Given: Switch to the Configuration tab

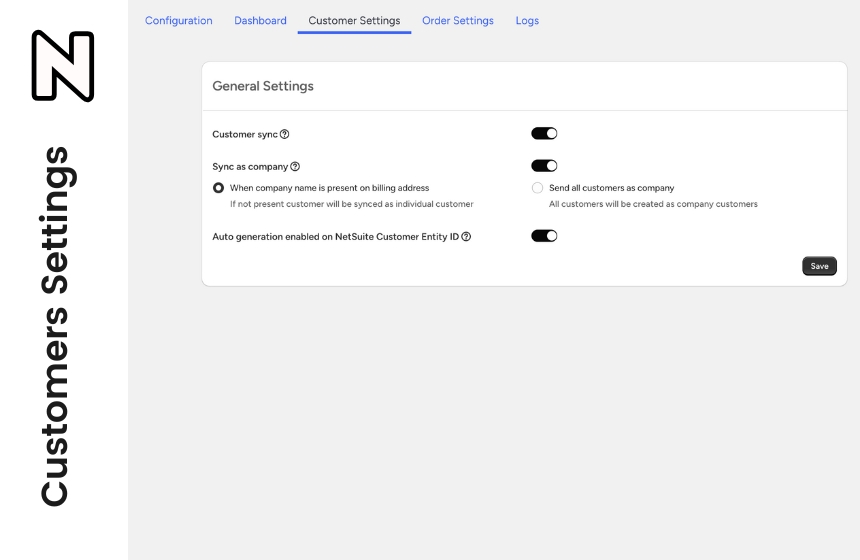Looking at the screenshot, I should (x=179, y=20).
